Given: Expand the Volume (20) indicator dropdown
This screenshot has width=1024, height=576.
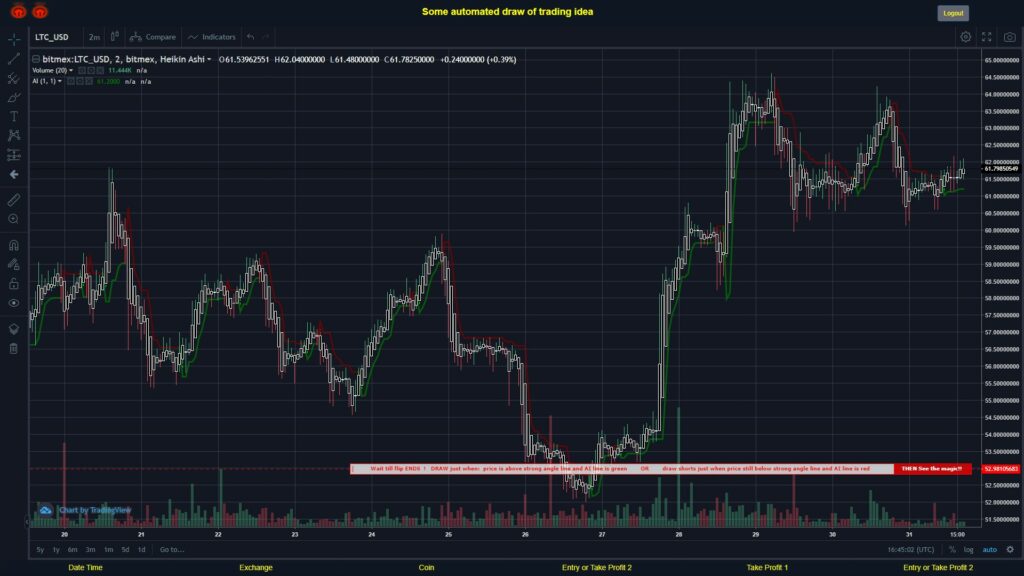Looking at the screenshot, I should point(71,71).
